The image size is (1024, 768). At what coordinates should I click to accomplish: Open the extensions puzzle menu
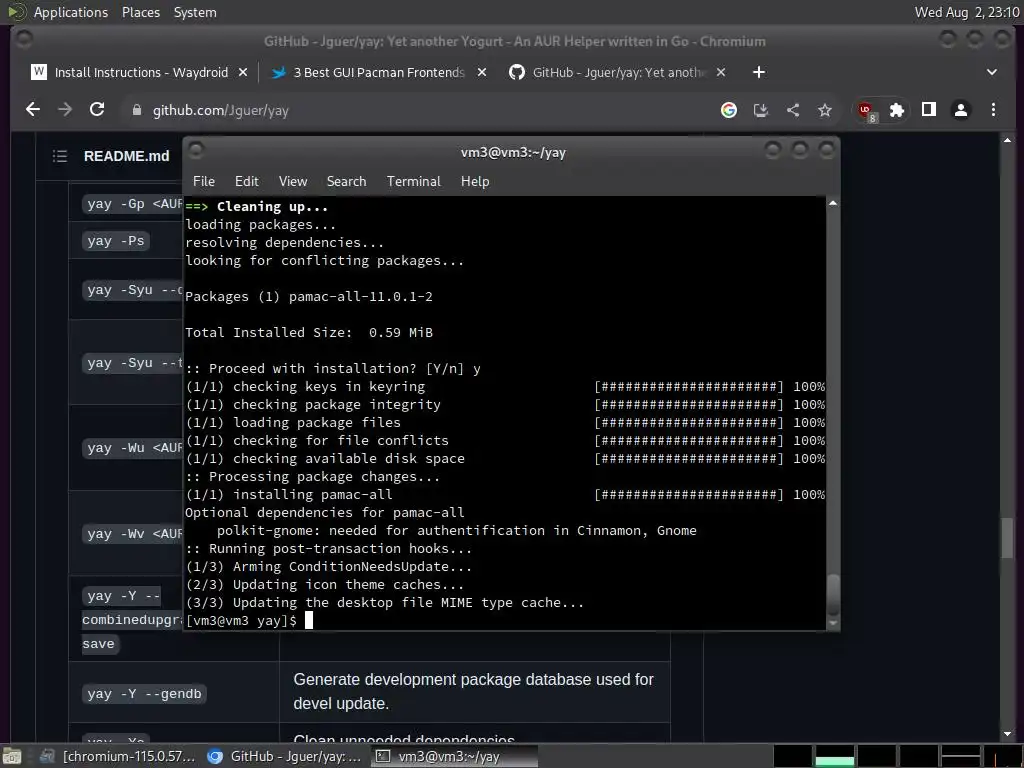(x=897, y=110)
